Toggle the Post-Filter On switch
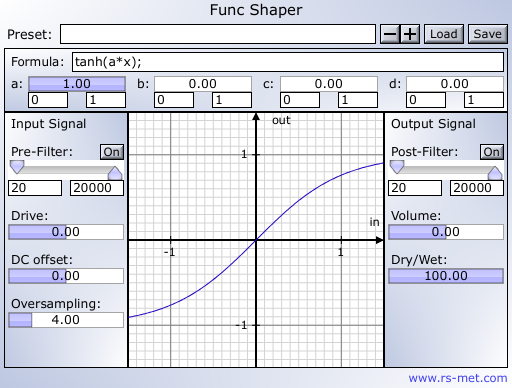This screenshot has height=388, width=512. pyautogui.click(x=492, y=152)
